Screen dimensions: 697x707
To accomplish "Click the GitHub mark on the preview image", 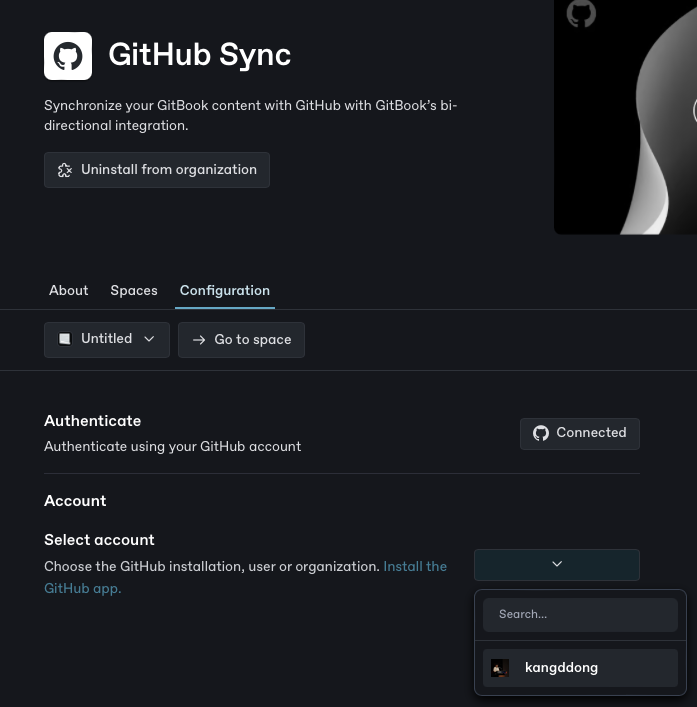I will tap(581, 13).
